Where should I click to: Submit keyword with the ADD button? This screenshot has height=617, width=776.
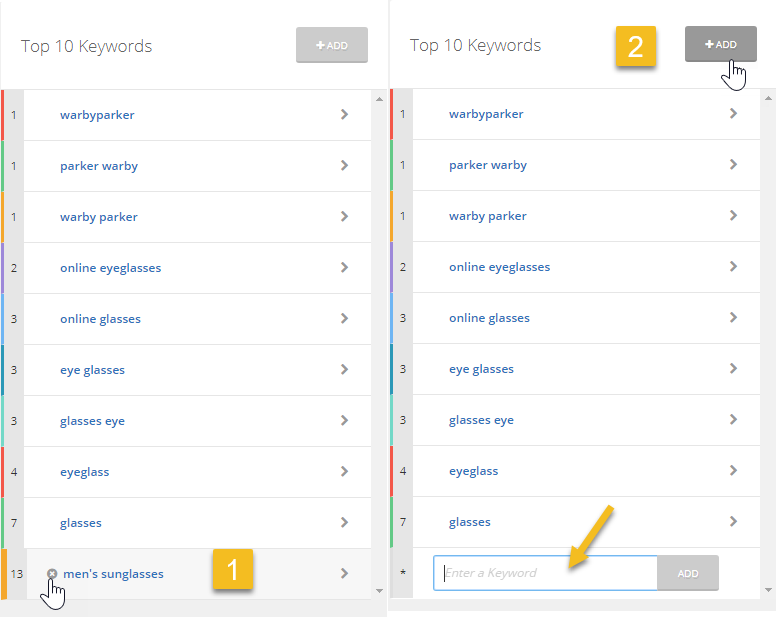[688, 573]
